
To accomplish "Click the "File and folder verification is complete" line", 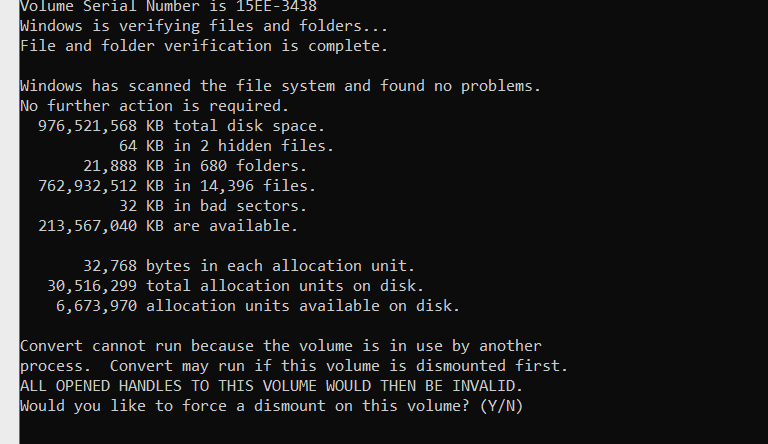I will point(204,46).
